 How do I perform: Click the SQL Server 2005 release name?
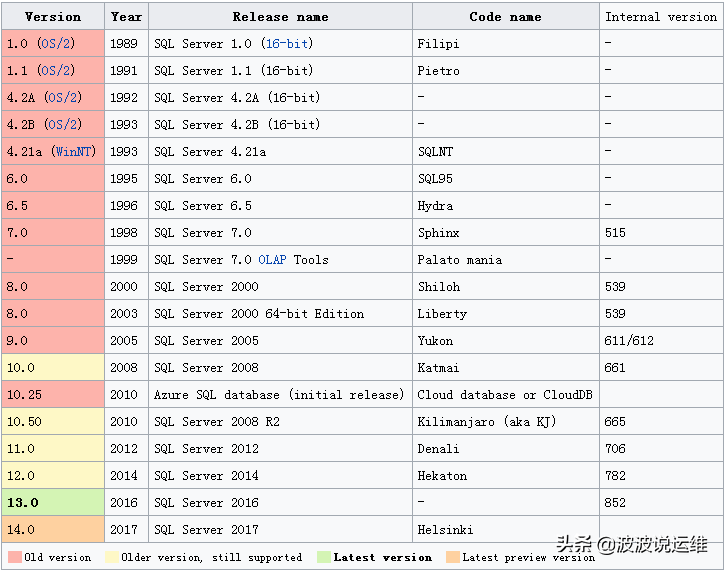206,341
